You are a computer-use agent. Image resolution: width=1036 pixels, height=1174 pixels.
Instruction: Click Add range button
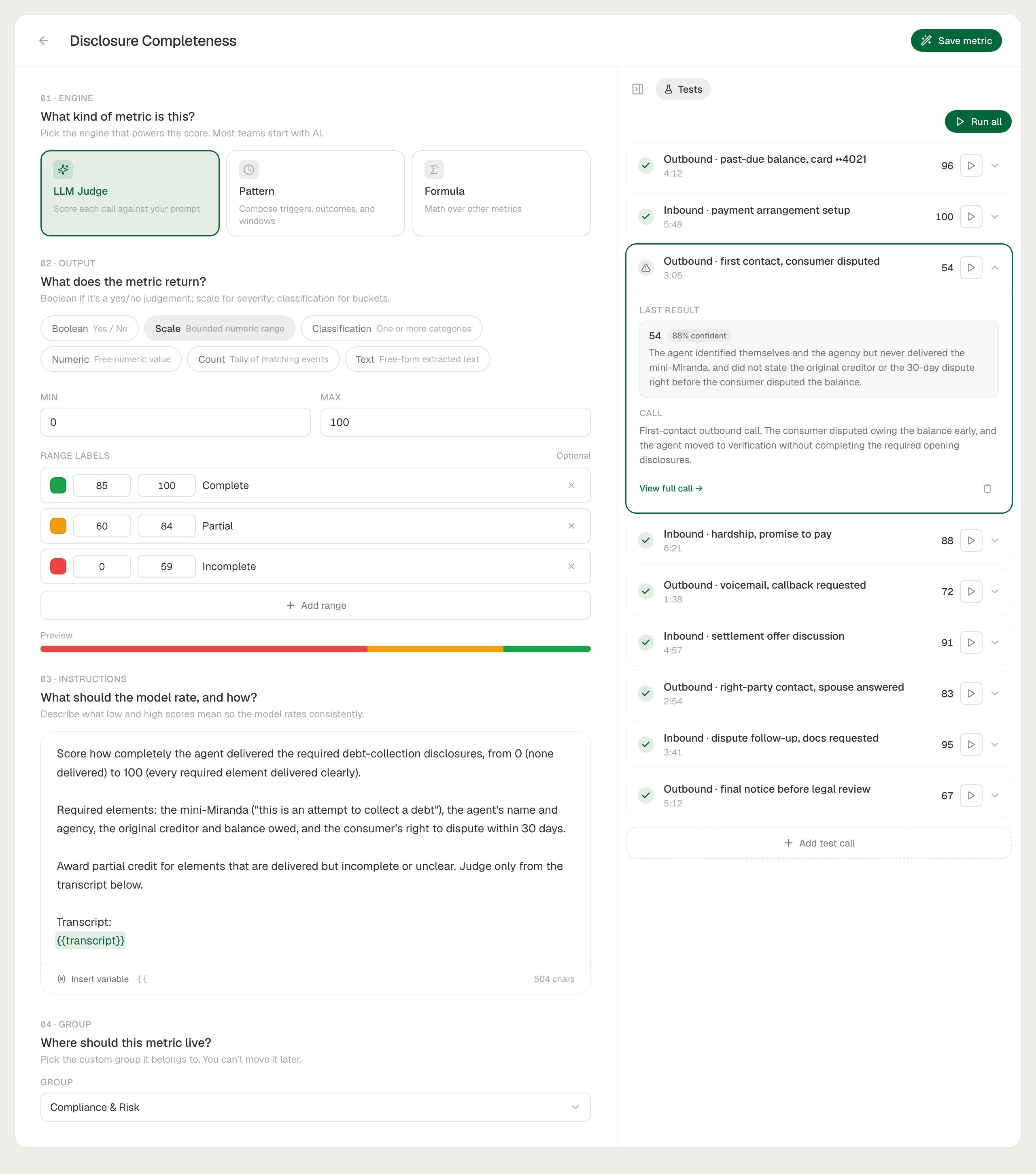pyautogui.click(x=315, y=605)
